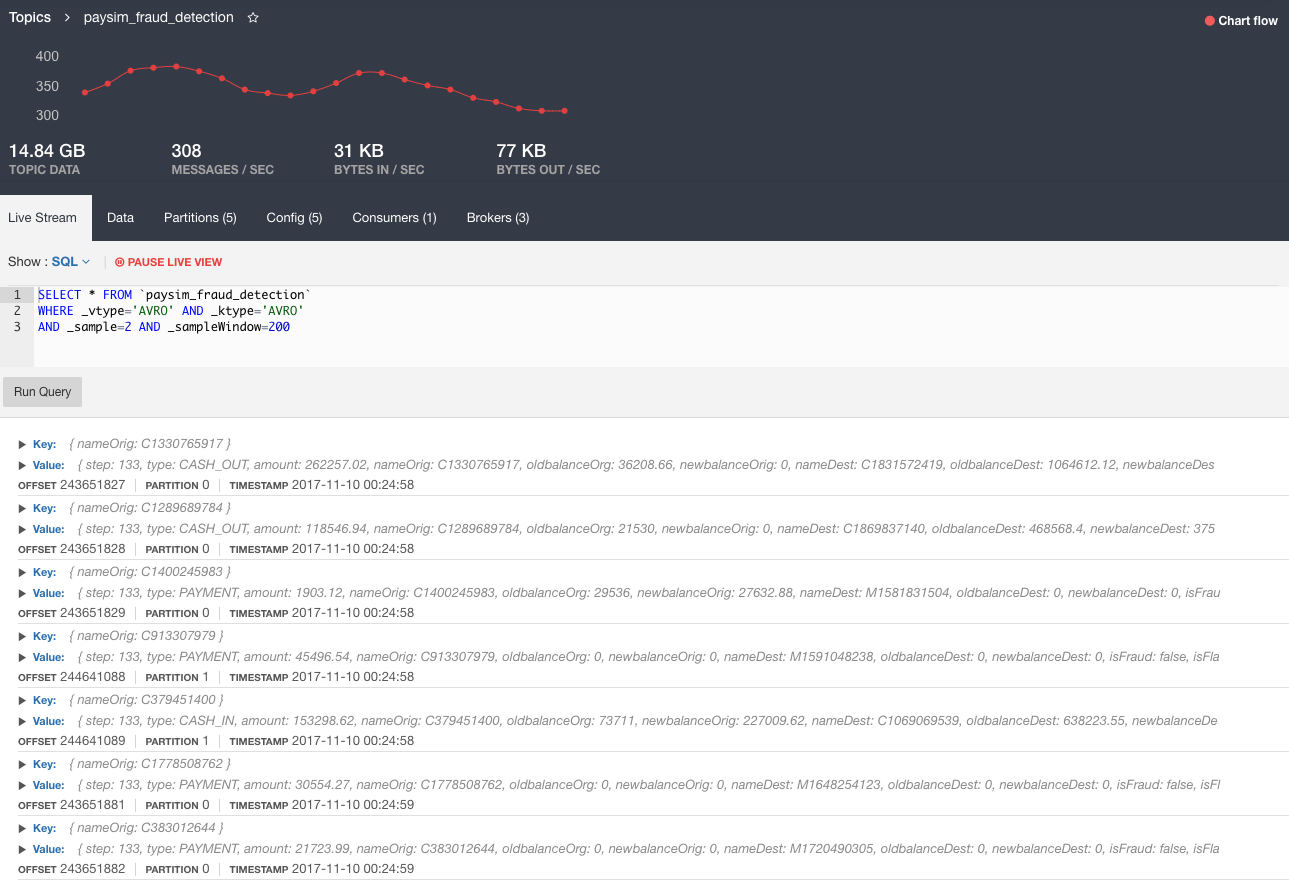This screenshot has width=1289, height=884.
Task: Expand value with amount 1903.12
Action: click(22, 593)
